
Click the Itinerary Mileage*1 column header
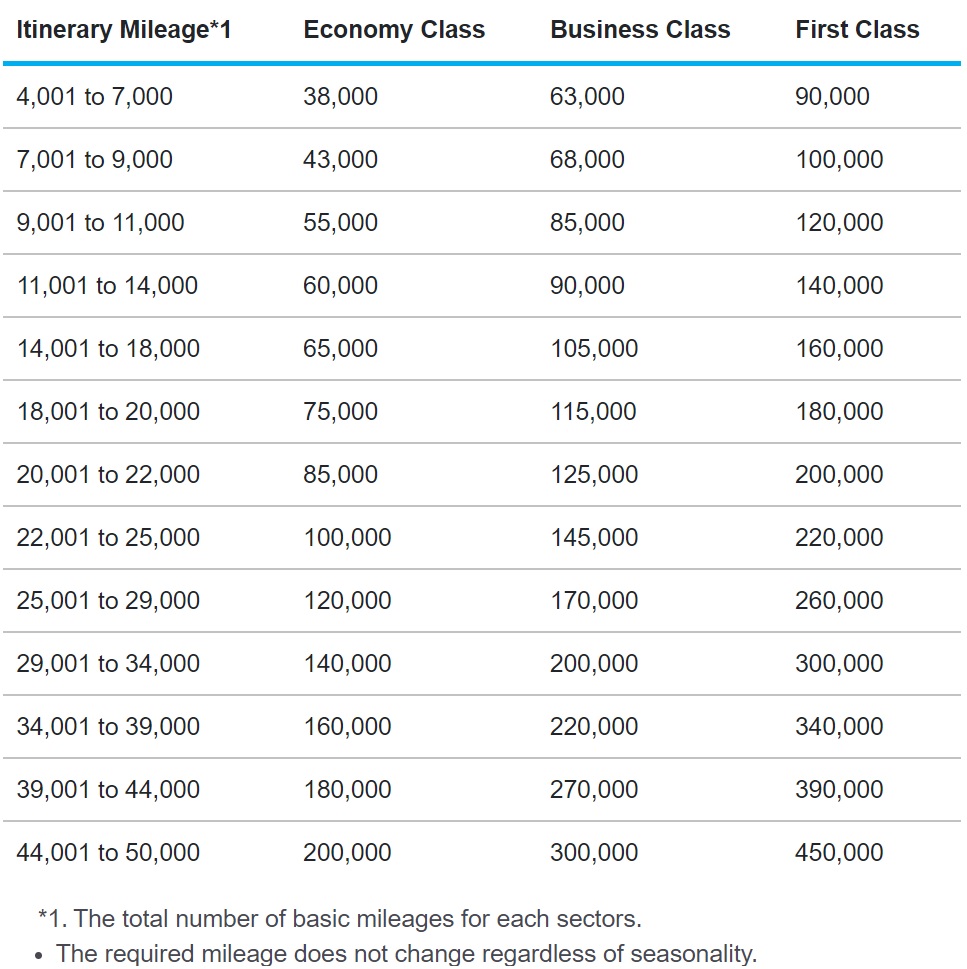click(x=124, y=30)
